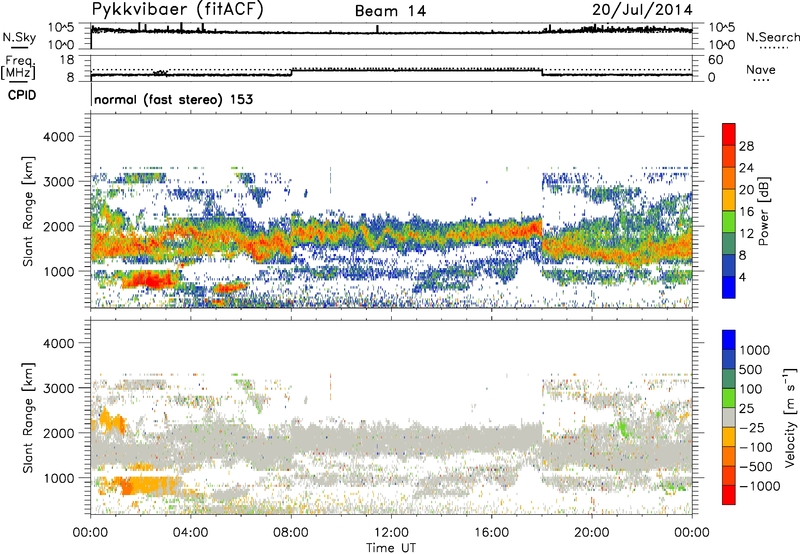Select the CPID row label
The height and width of the screenshot is (554, 800).
(x=22, y=95)
